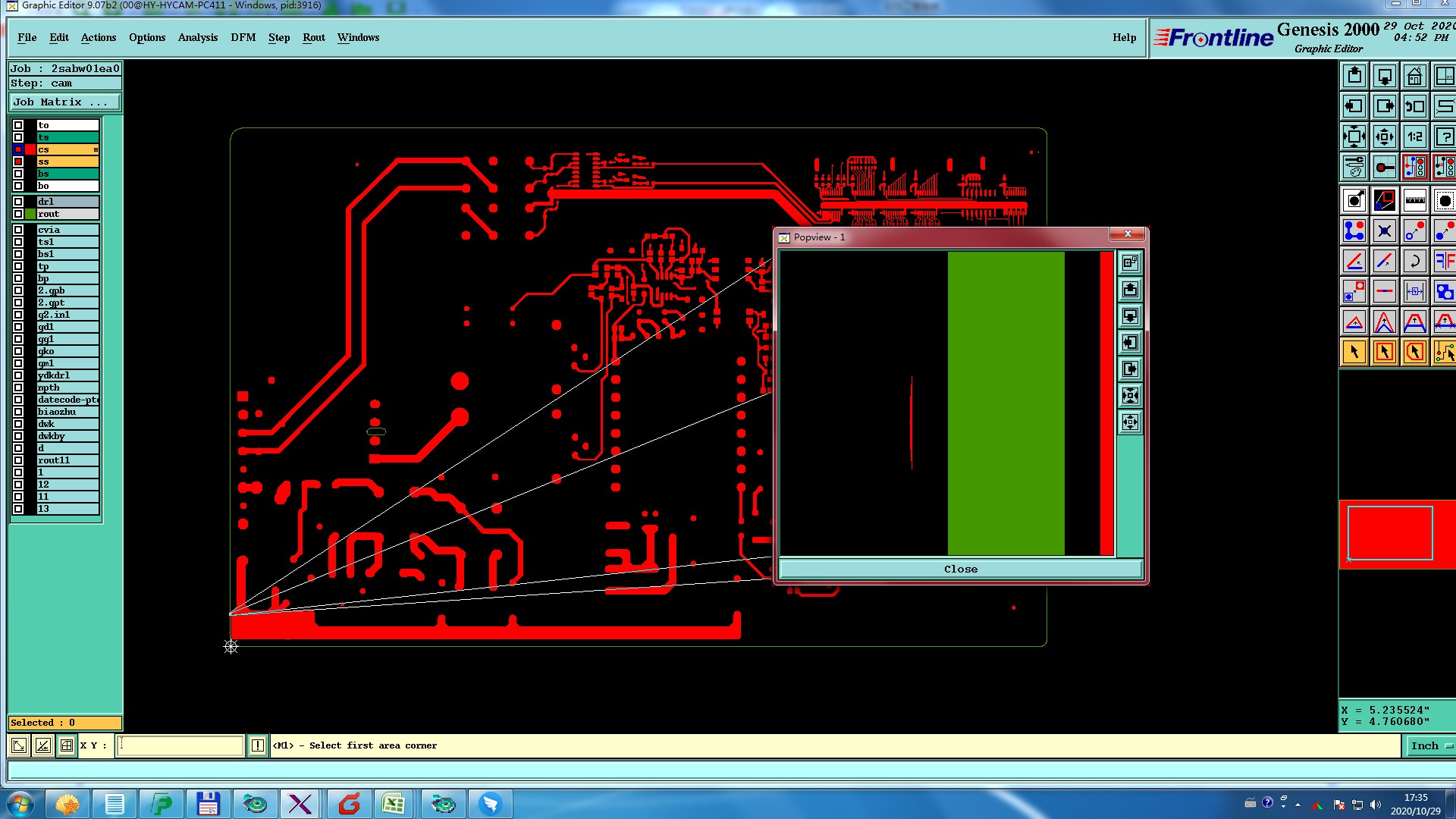The width and height of the screenshot is (1456, 819).
Task: Click the 1:2 scale view icon
Action: point(1415,136)
